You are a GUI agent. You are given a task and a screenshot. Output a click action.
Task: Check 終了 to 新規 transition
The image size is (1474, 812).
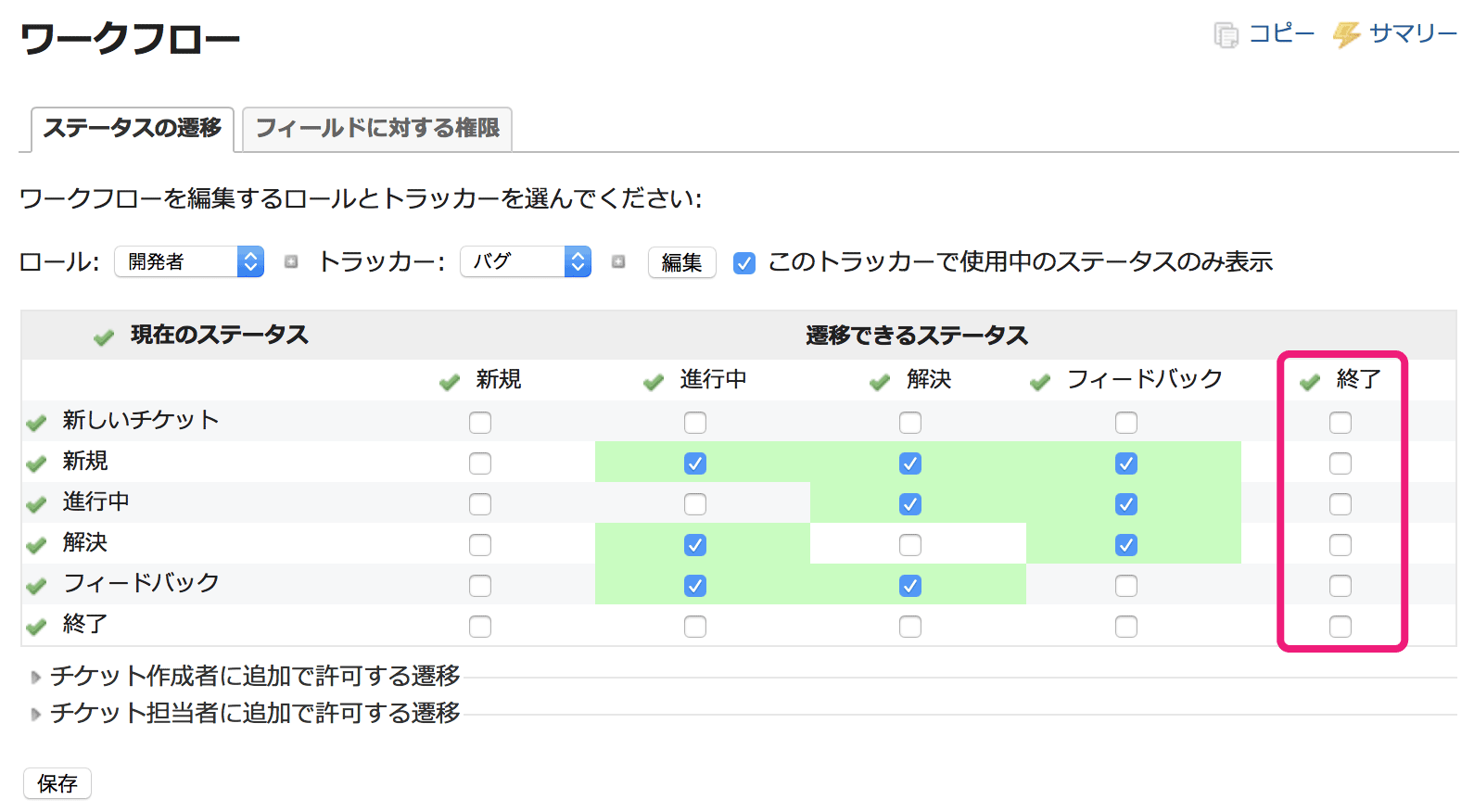click(x=480, y=627)
